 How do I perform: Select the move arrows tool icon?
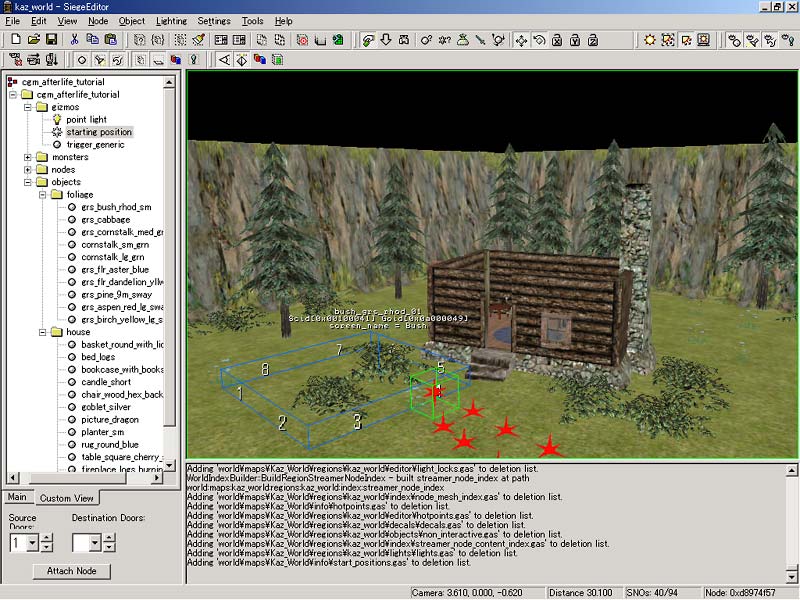coord(521,40)
